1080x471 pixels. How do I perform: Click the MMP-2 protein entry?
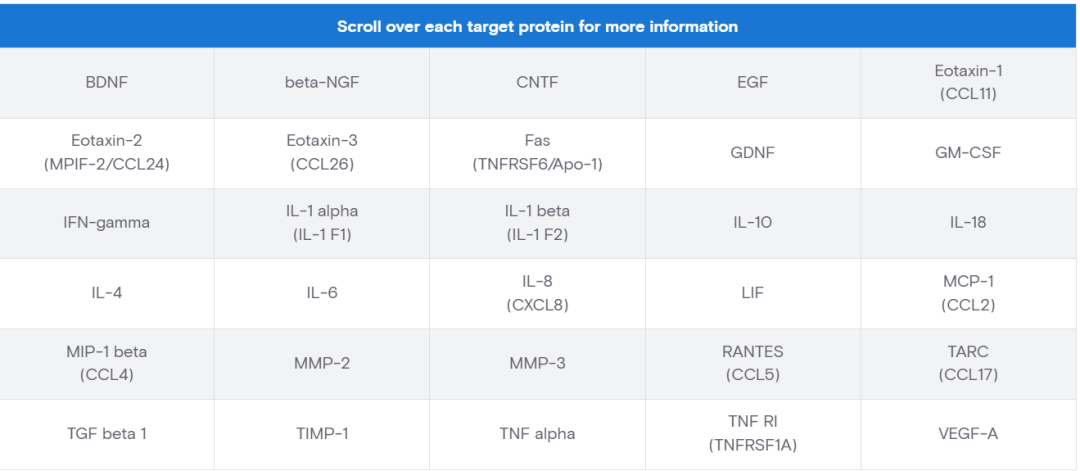[x=322, y=363]
